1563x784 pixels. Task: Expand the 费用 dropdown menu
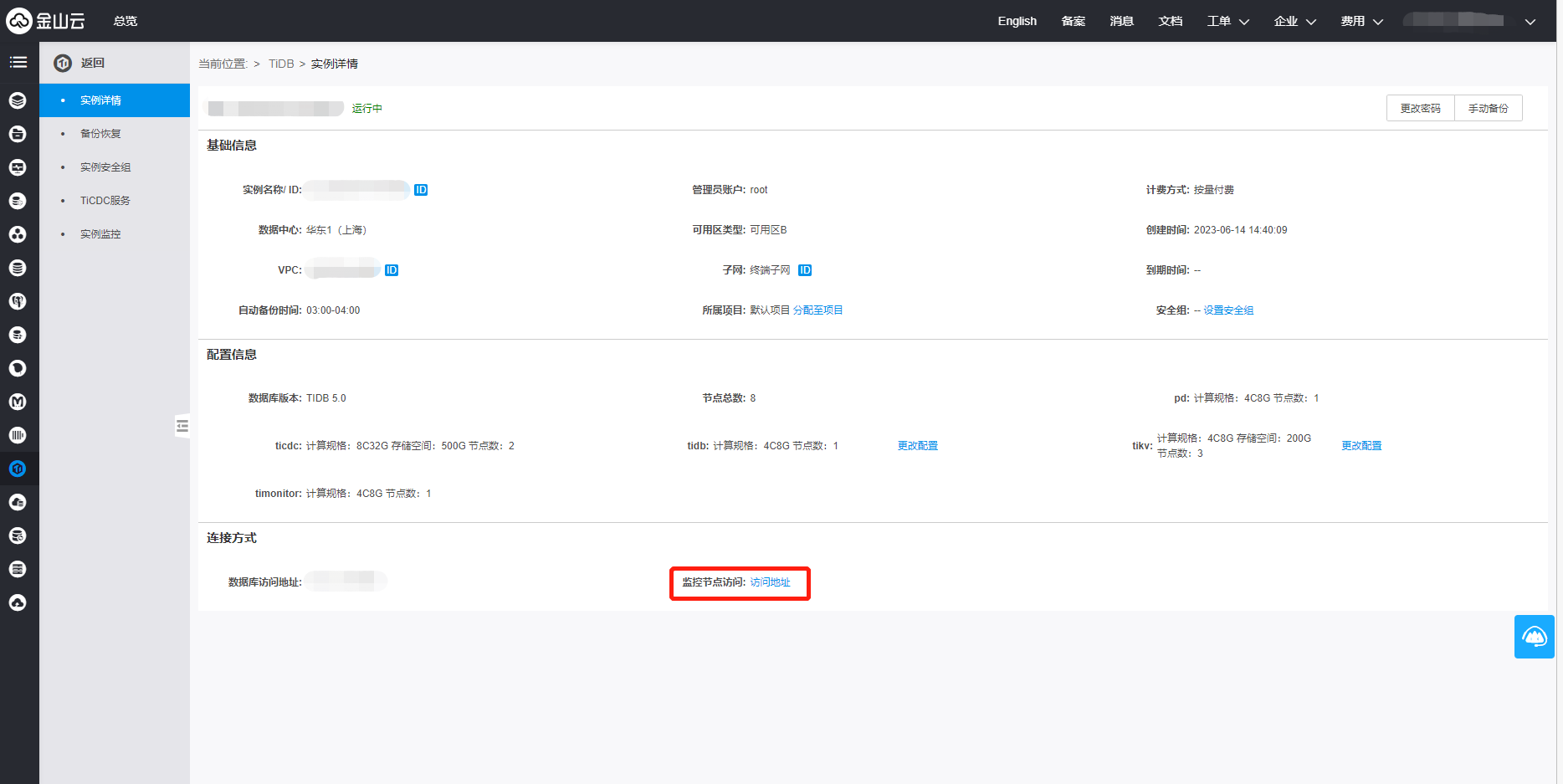click(1361, 21)
